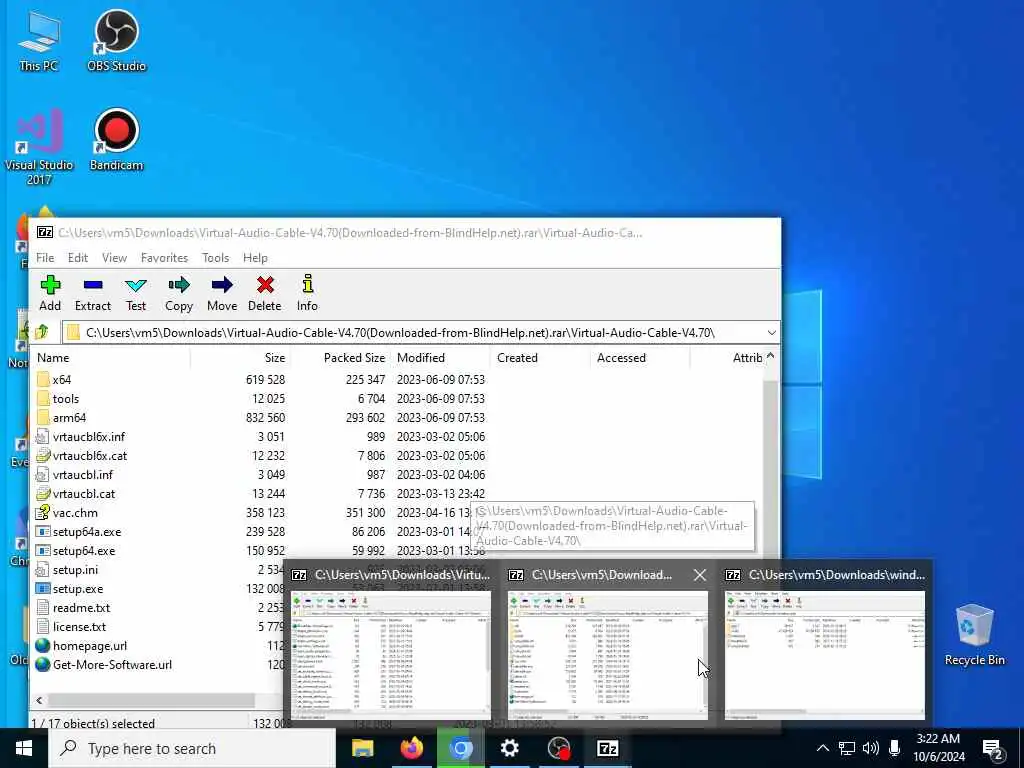Click the Move toolbar icon
The width and height of the screenshot is (1024, 768).
[x=222, y=293]
